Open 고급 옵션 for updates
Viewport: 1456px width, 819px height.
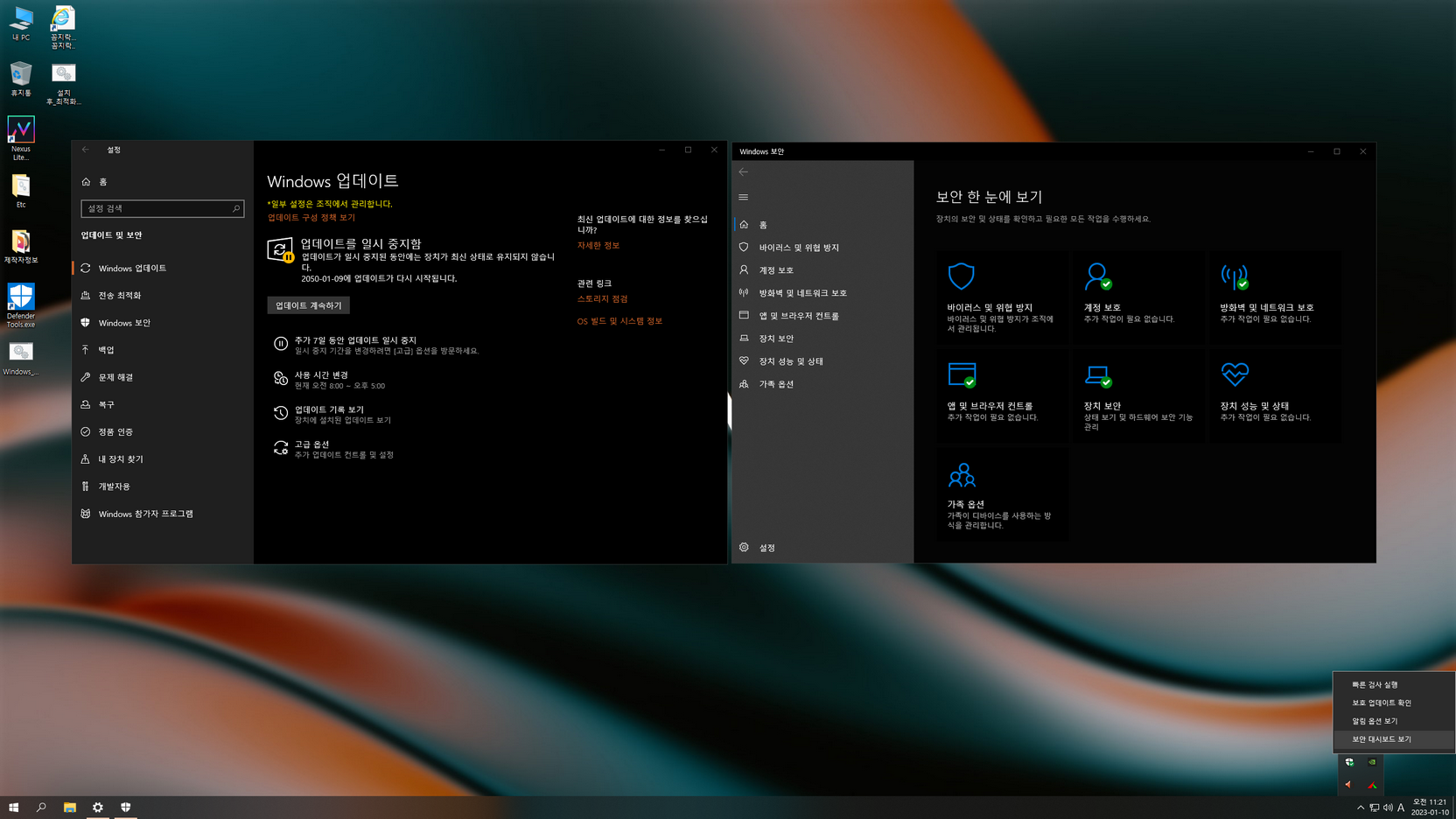(x=332, y=449)
